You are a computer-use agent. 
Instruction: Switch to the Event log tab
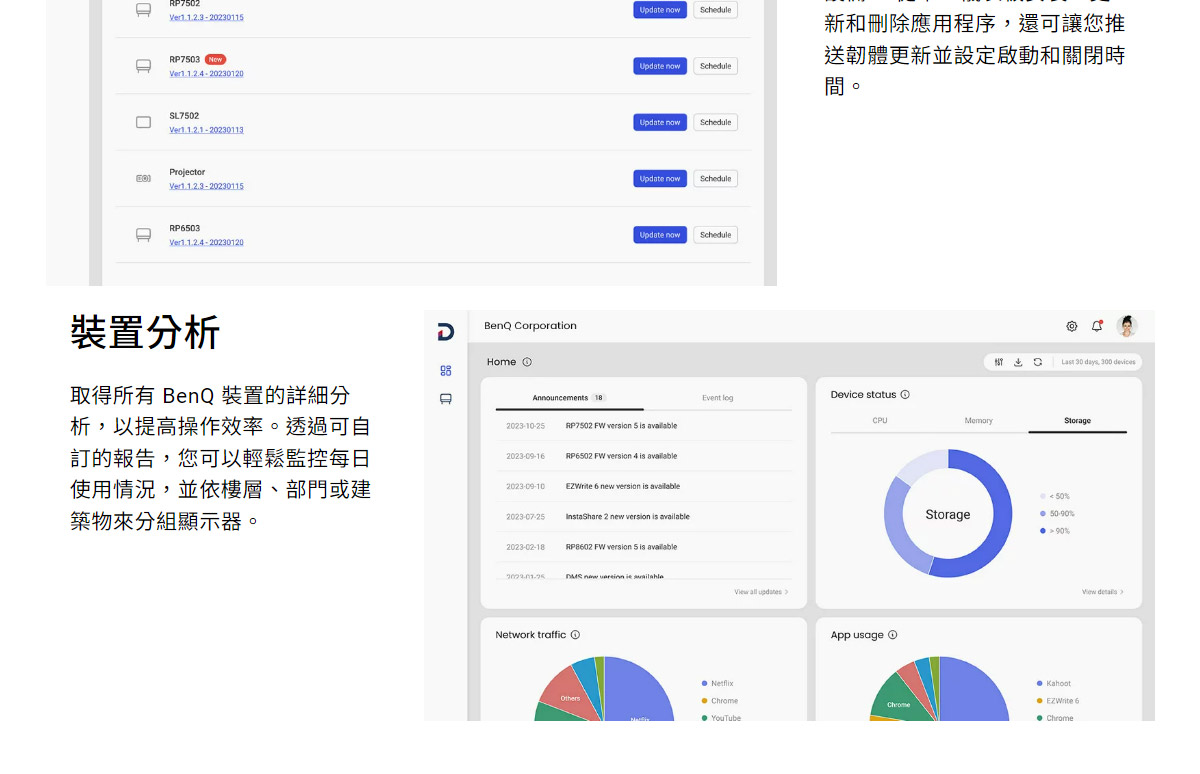717,398
